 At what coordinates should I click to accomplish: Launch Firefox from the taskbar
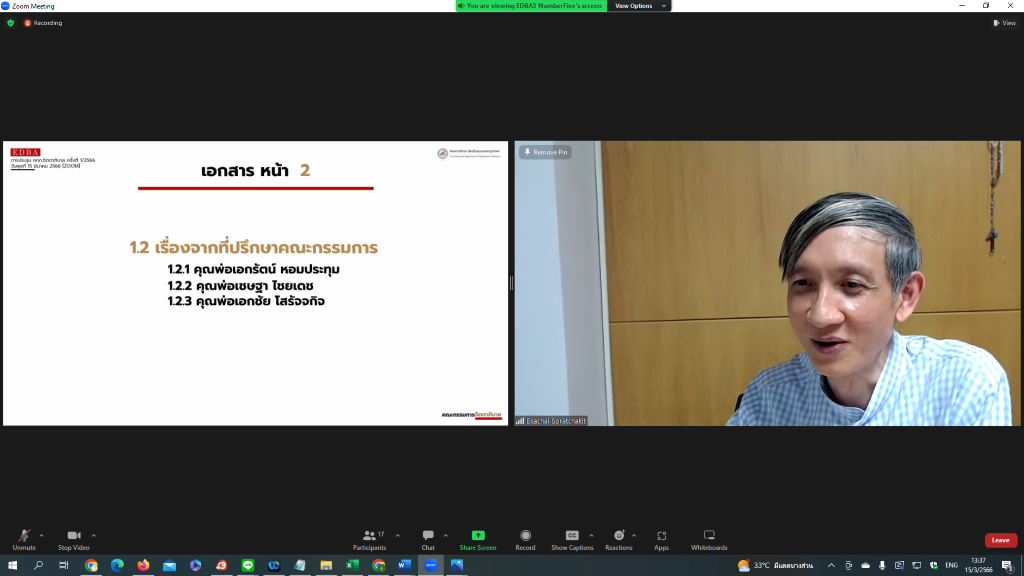coord(143,566)
